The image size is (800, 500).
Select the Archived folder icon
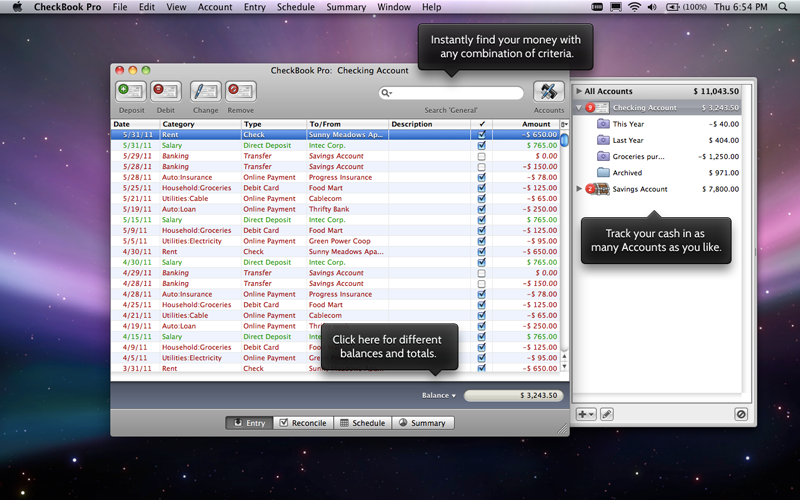click(x=603, y=172)
